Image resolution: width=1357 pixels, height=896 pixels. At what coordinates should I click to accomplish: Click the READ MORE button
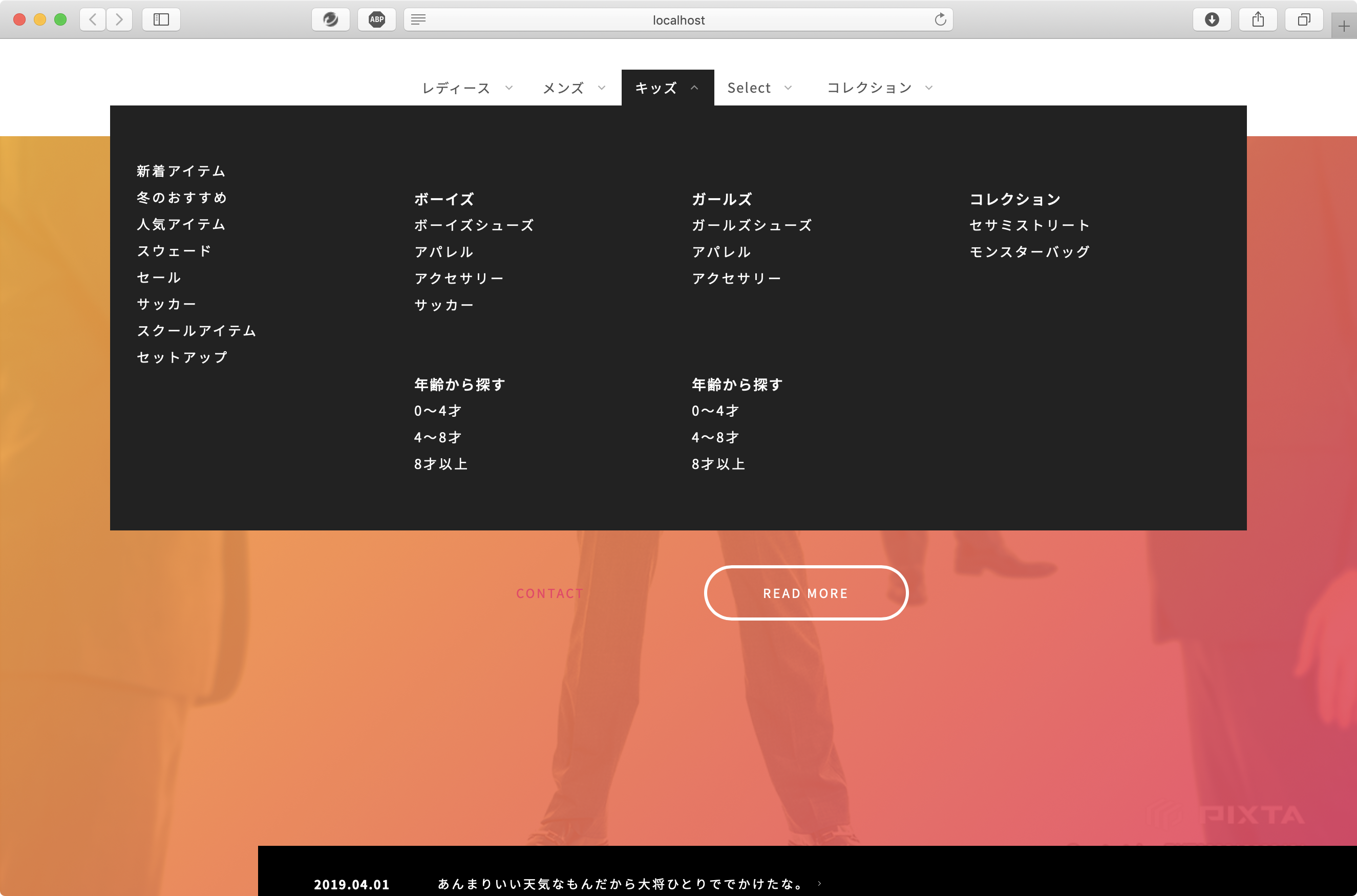coord(805,591)
